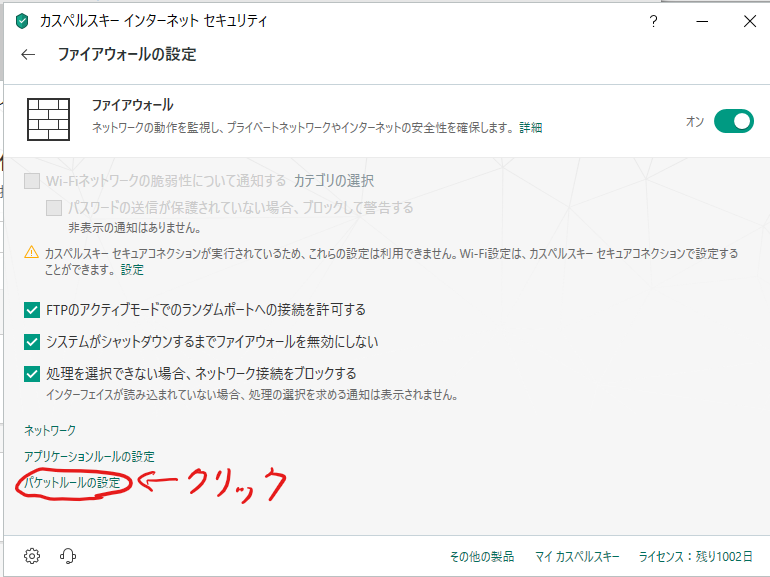Click the オン label beside the switch
Viewport: 770px width, 577px height.
695,121
